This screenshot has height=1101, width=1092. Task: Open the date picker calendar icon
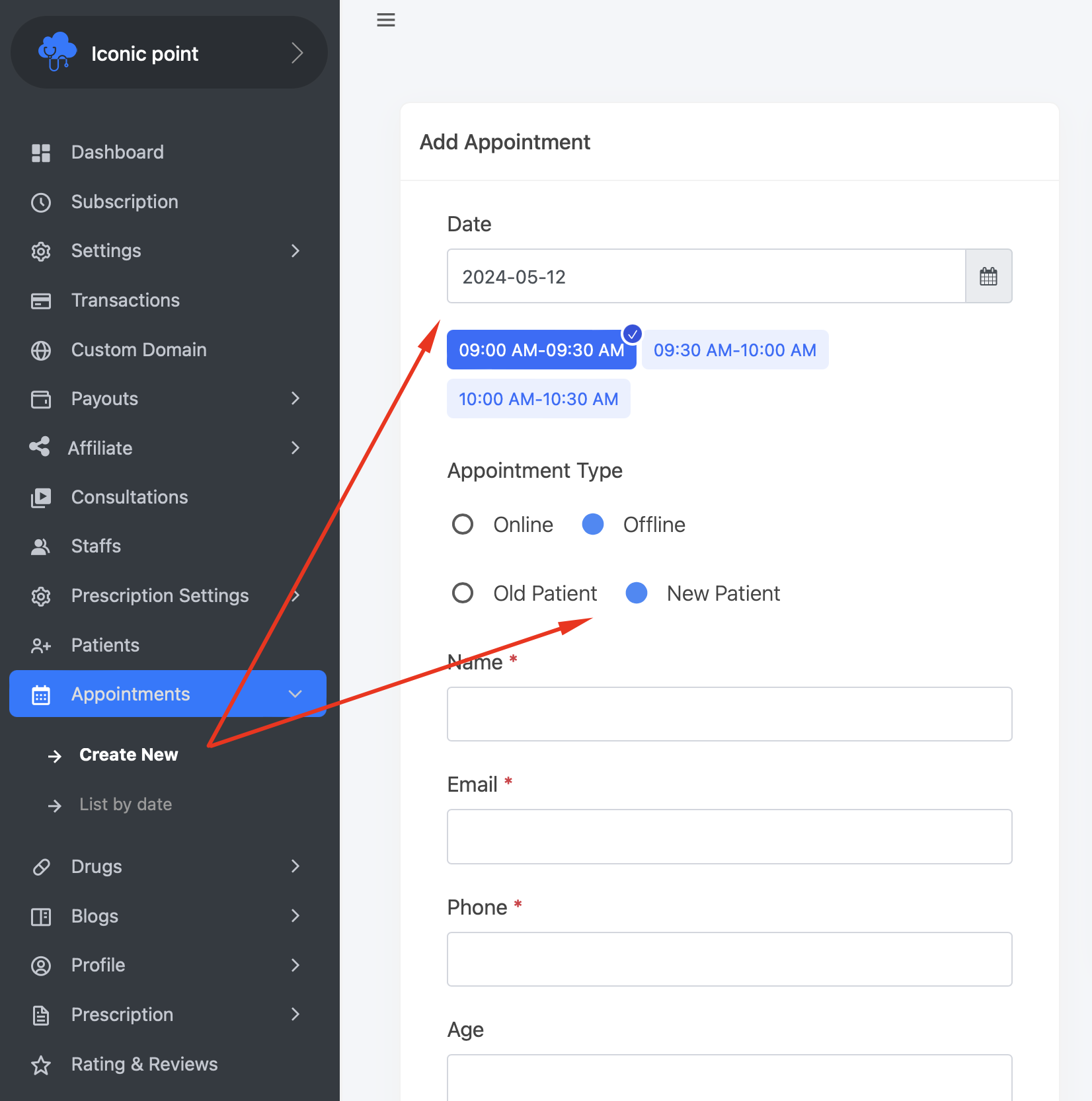pos(988,276)
